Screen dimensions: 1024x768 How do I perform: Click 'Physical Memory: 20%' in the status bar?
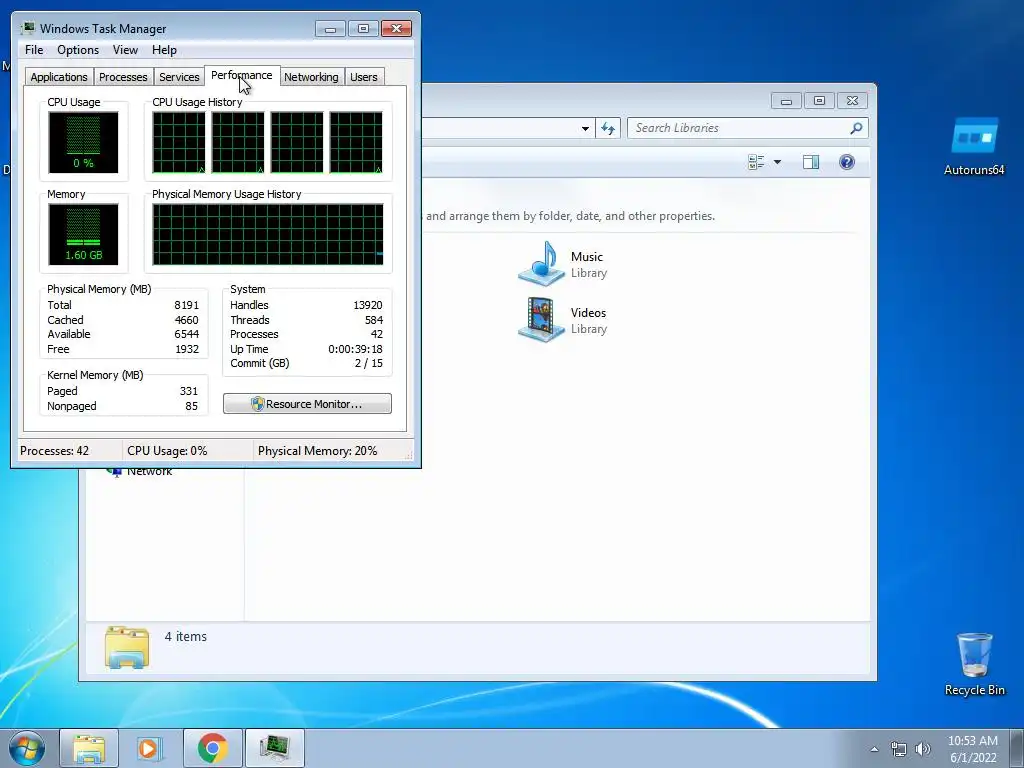[x=317, y=451]
